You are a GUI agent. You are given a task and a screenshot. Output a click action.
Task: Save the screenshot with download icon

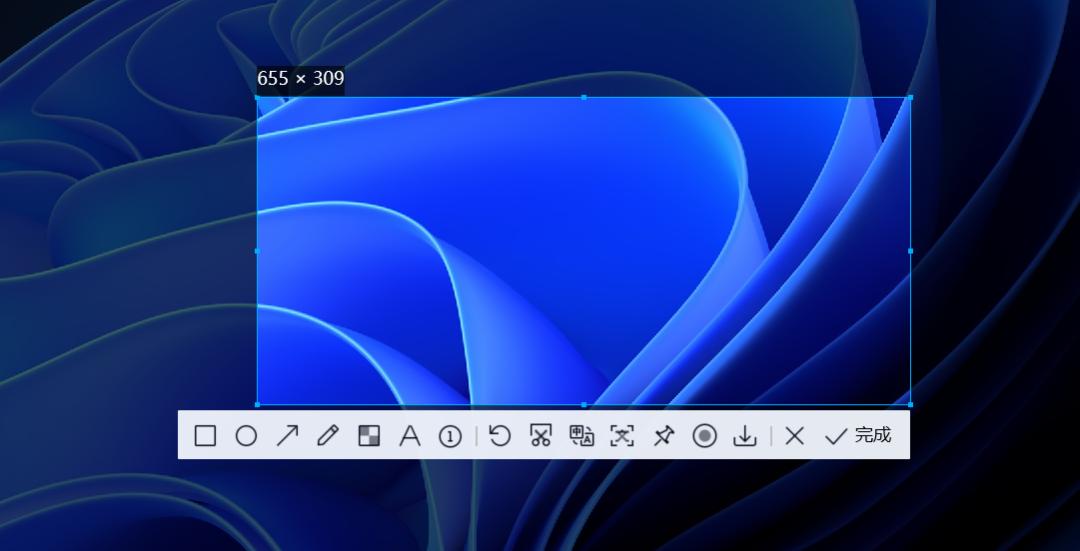click(745, 436)
